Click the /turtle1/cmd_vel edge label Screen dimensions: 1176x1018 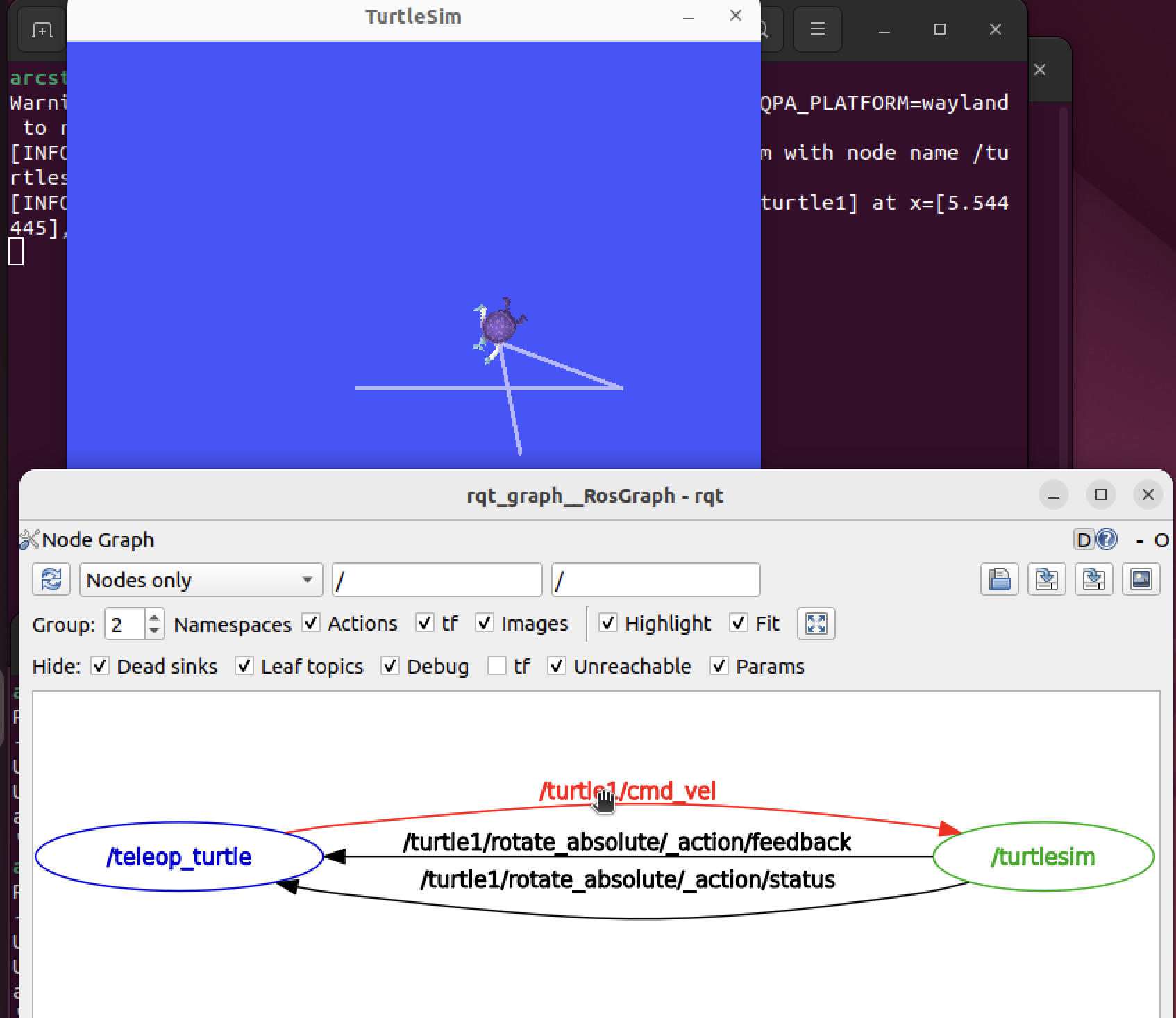click(x=628, y=791)
